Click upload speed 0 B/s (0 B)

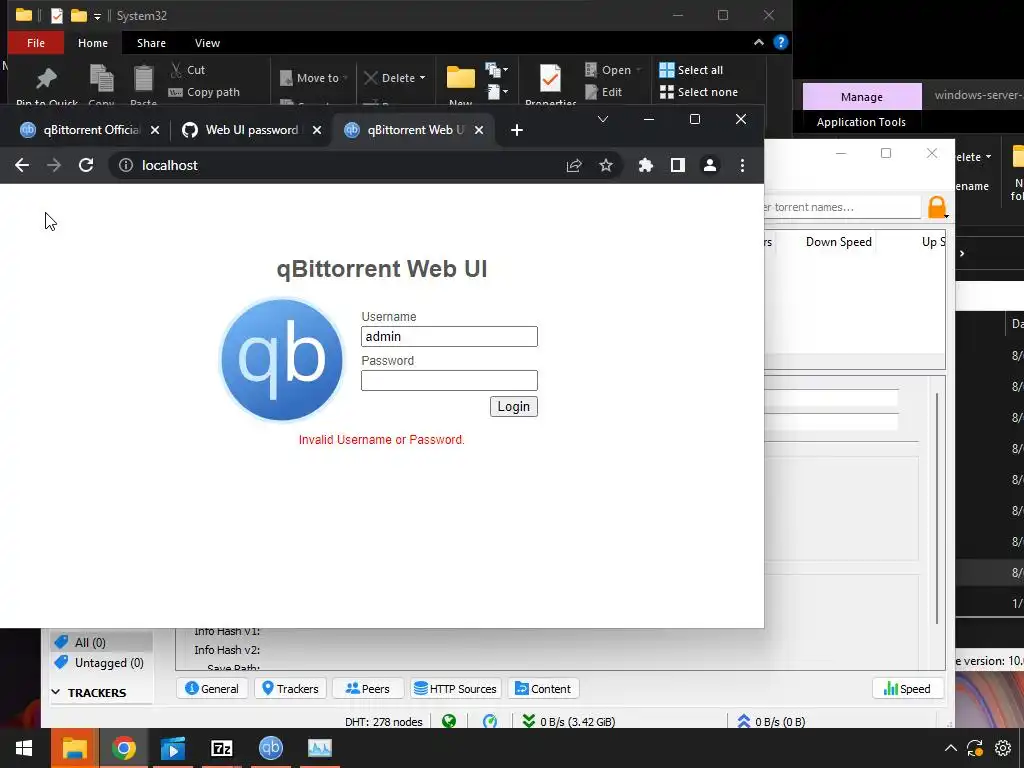(771, 722)
